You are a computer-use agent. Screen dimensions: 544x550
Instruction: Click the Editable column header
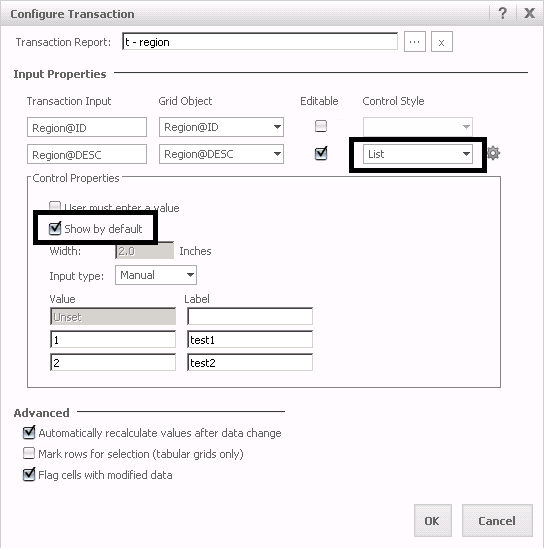319,101
